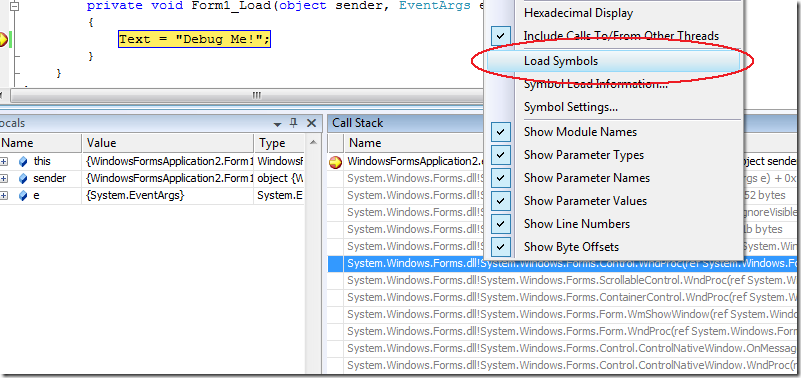801x378 pixels.
Task: Toggle Show Byte Offsets option
Action: 501,247
